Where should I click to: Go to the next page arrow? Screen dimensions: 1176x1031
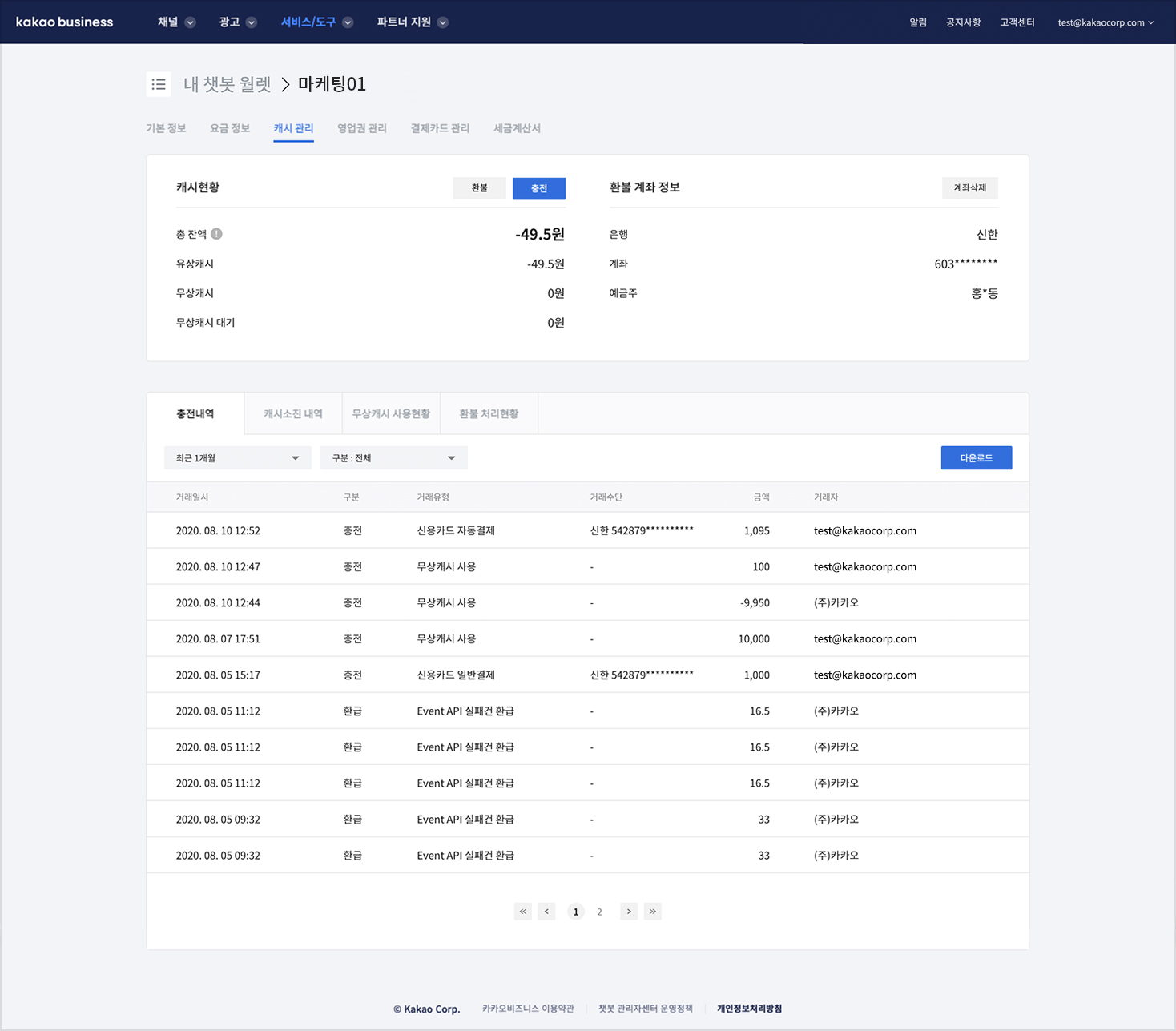629,912
